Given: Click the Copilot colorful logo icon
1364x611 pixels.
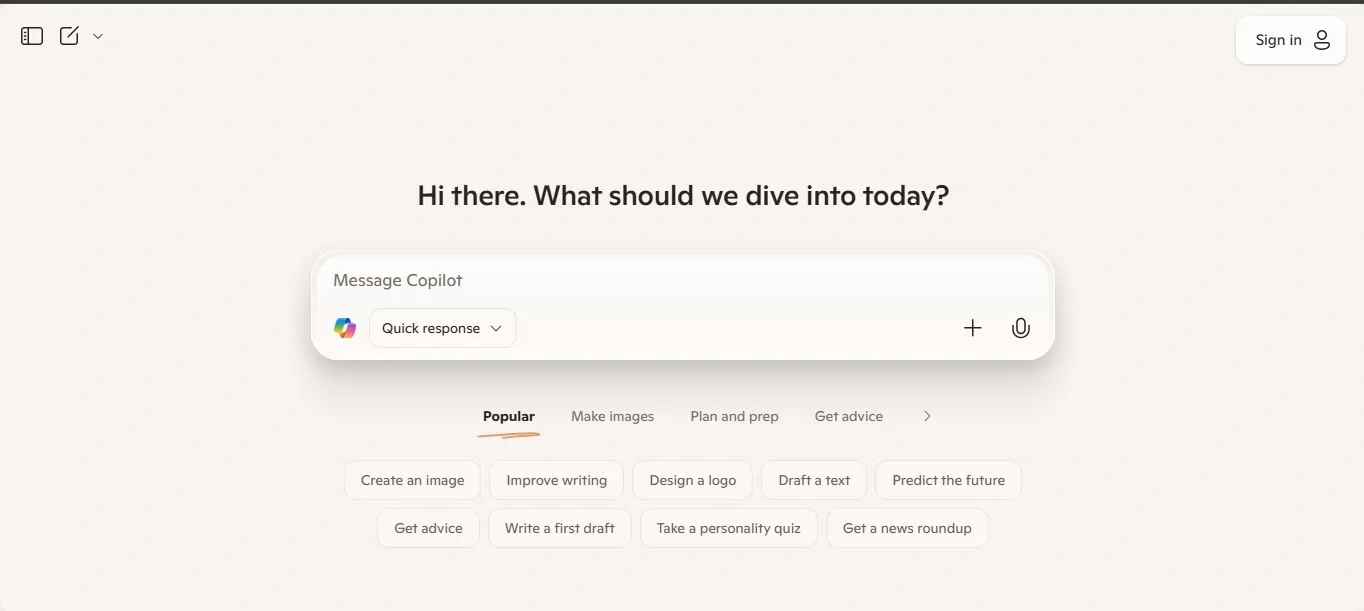Looking at the screenshot, I should [345, 328].
